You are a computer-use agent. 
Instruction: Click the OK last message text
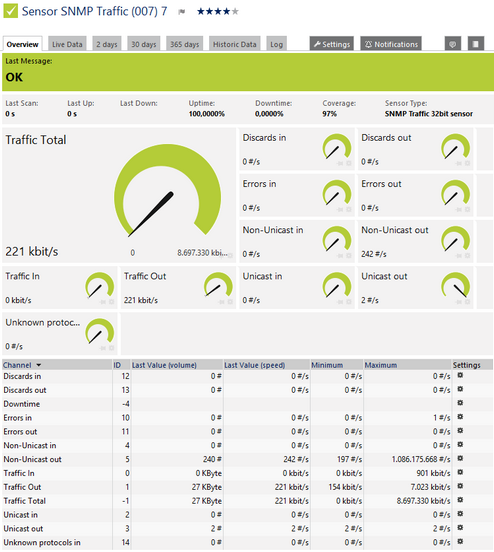tap(14, 77)
